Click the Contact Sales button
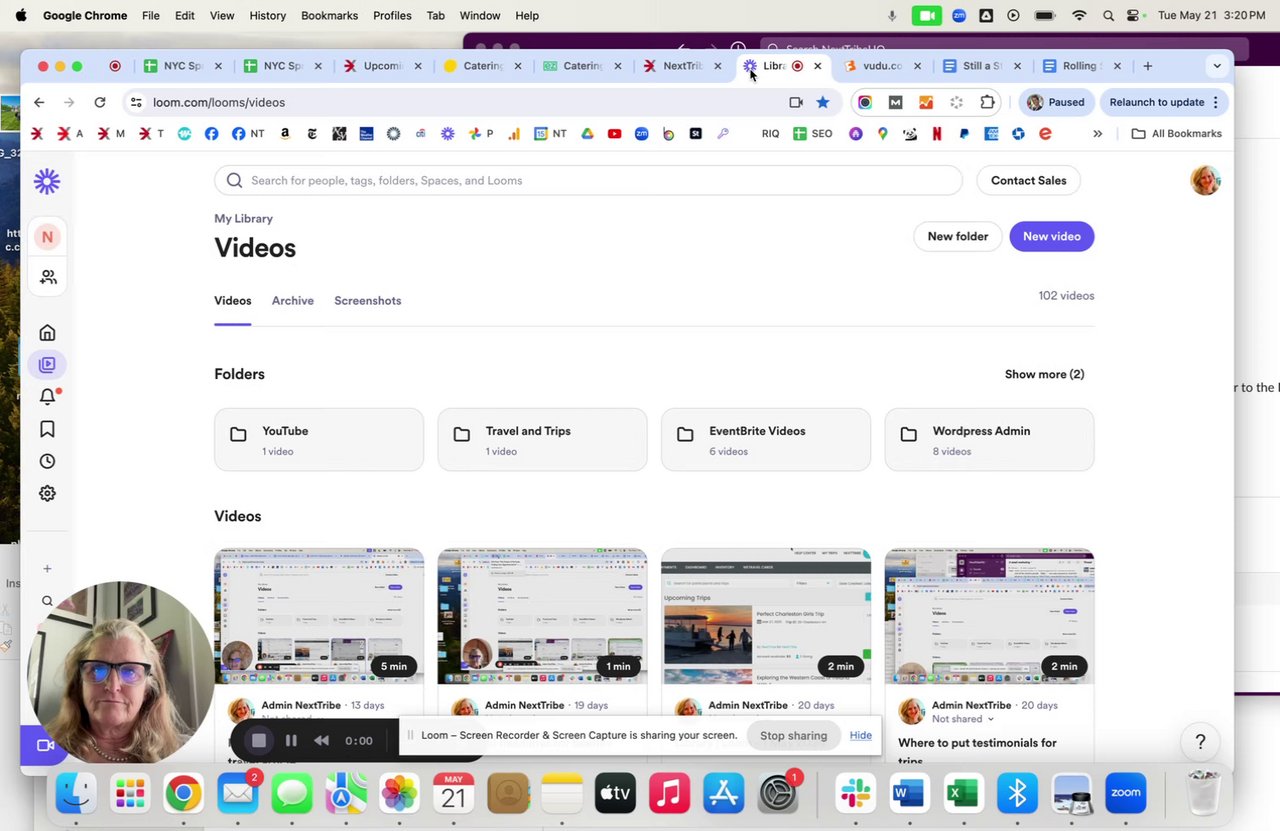This screenshot has height=831, width=1280. [x=1028, y=180]
